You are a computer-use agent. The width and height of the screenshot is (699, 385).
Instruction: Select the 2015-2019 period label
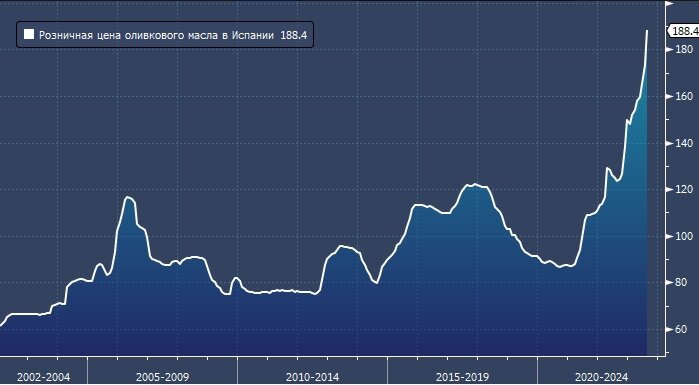pos(462,377)
